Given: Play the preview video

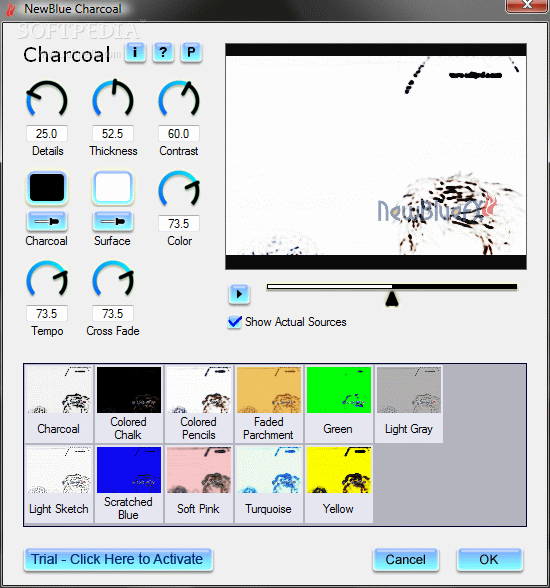Looking at the screenshot, I should [x=239, y=294].
